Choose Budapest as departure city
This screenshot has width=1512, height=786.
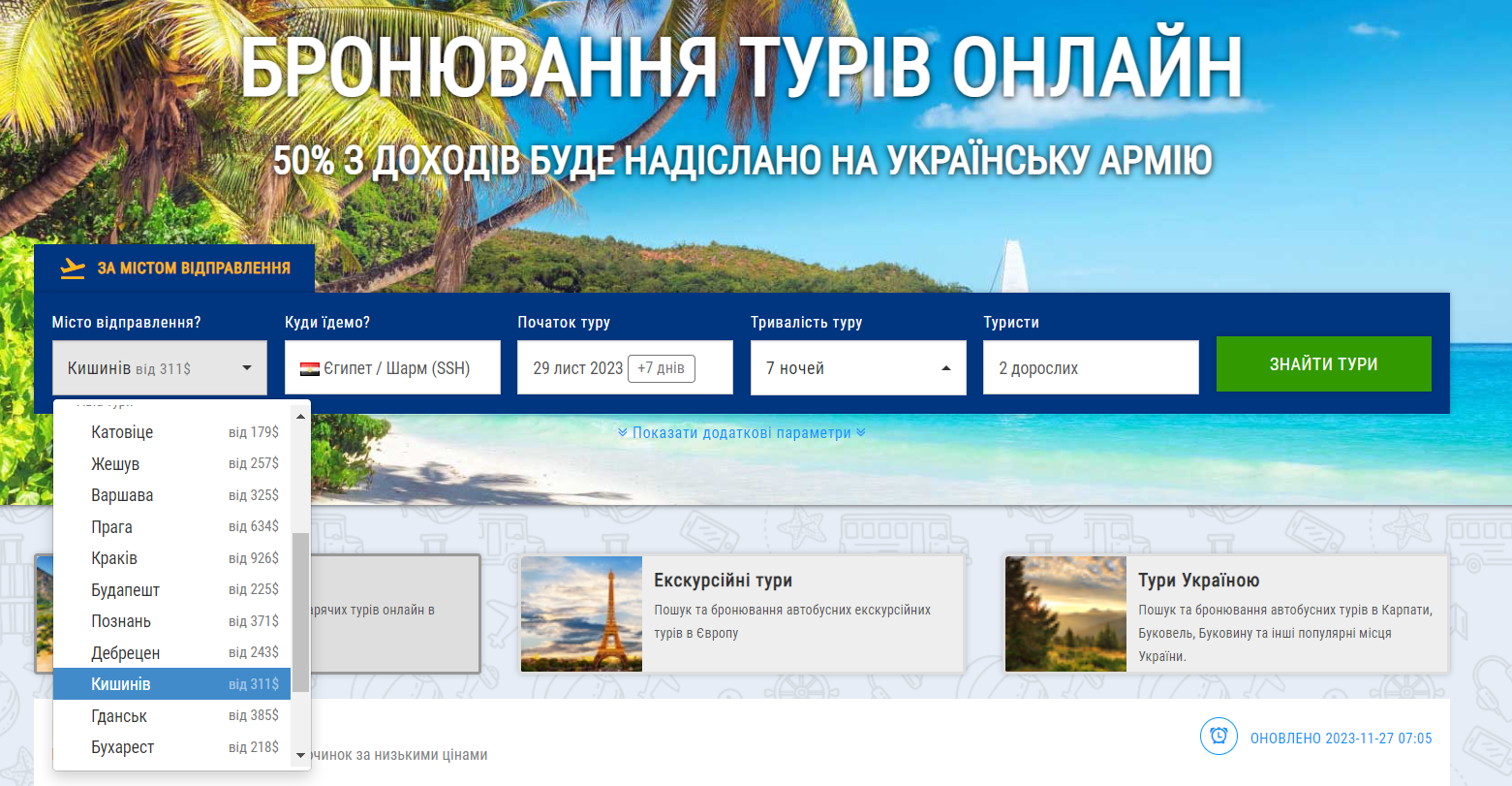tap(125, 590)
